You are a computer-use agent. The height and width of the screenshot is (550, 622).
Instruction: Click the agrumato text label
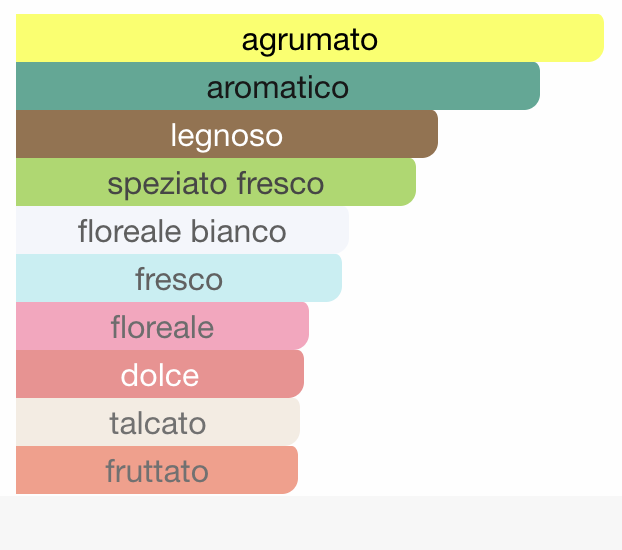(310, 41)
